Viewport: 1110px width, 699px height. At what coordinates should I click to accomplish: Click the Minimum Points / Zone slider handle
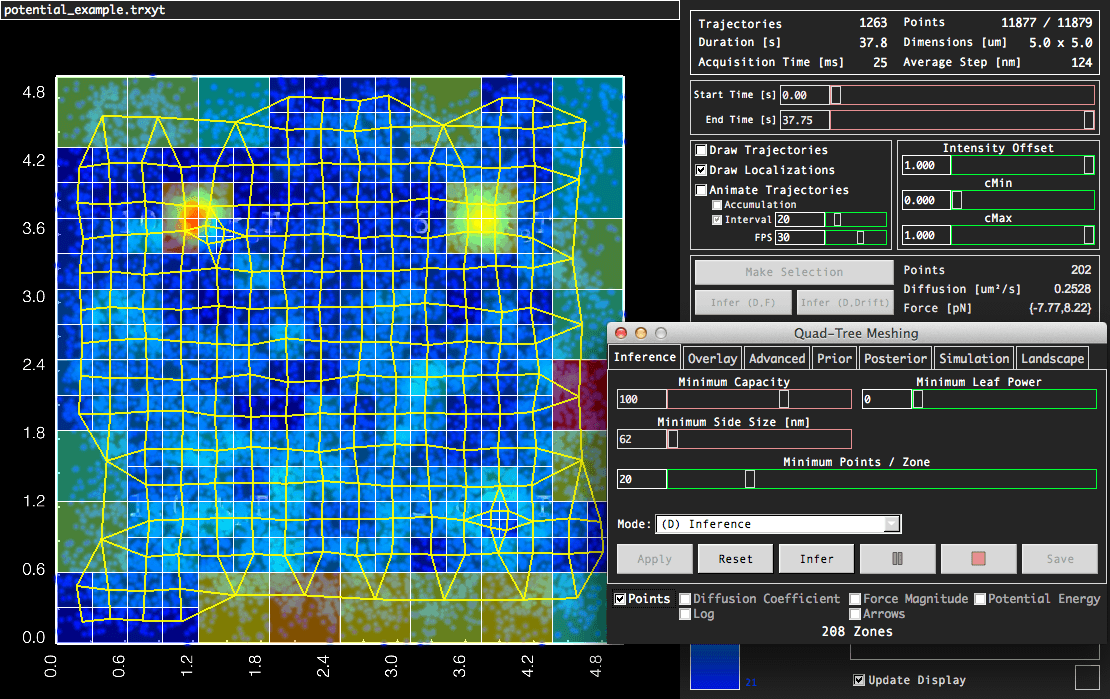pyautogui.click(x=750, y=479)
